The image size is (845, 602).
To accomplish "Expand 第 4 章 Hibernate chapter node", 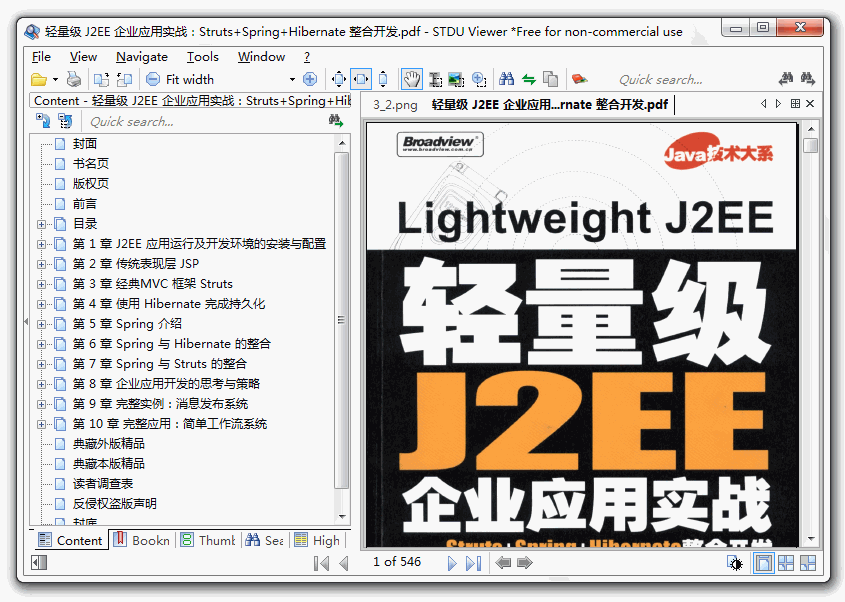I will (x=41, y=304).
